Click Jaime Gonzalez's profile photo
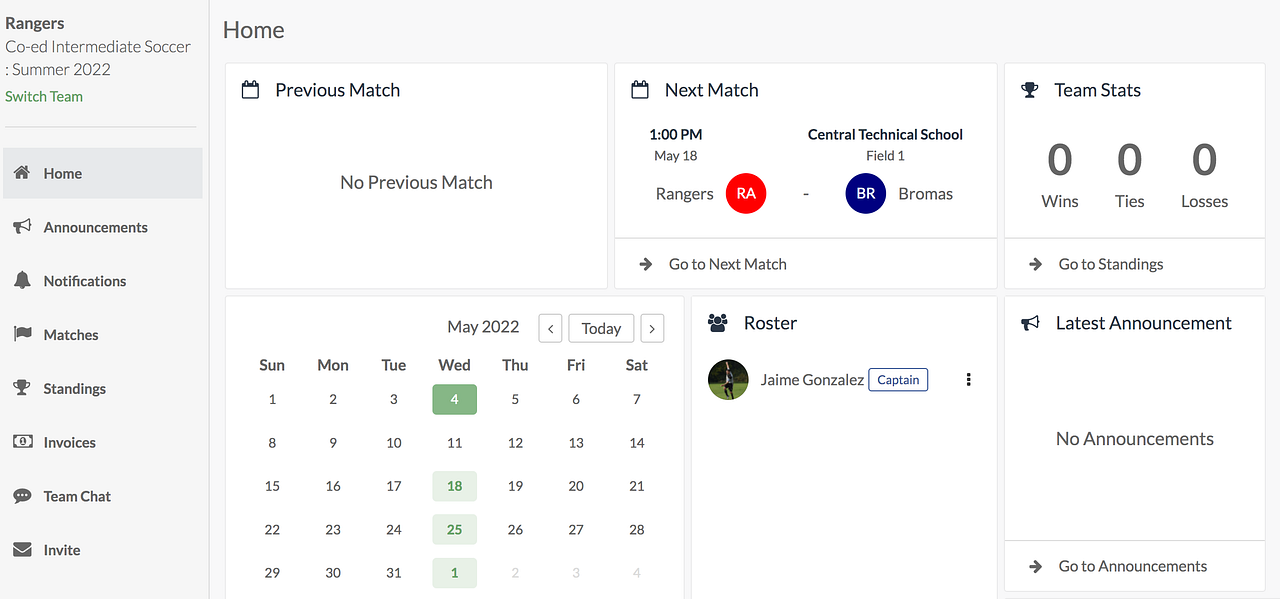1280x599 pixels. (728, 380)
